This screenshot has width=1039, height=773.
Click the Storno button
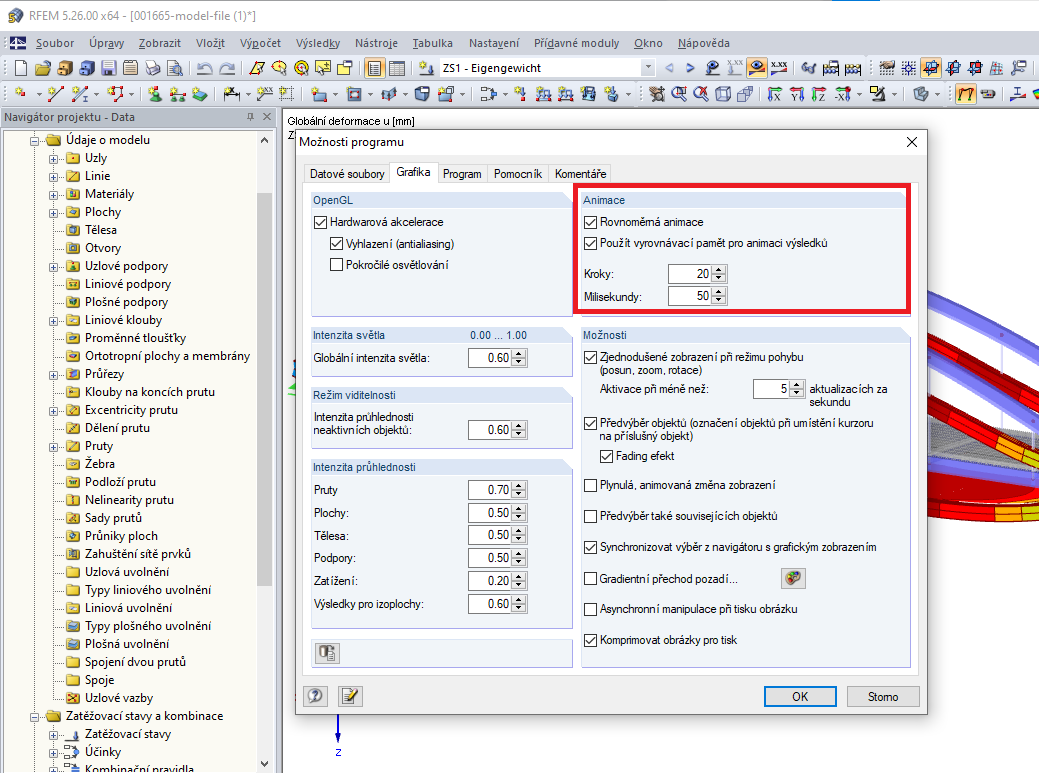coord(883,697)
